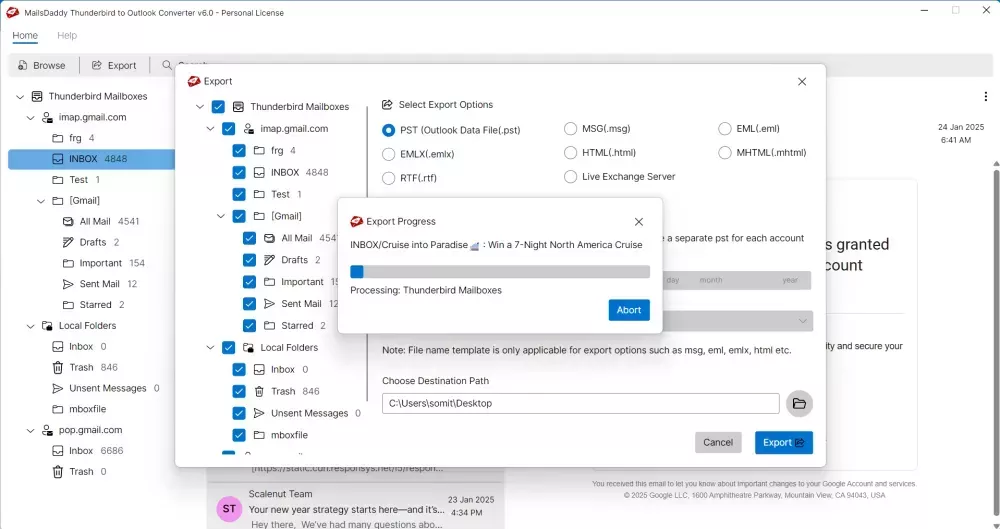Close the Export Progress popup
The width and height of the screenshot is (1000, 529).
pos(638,222)
